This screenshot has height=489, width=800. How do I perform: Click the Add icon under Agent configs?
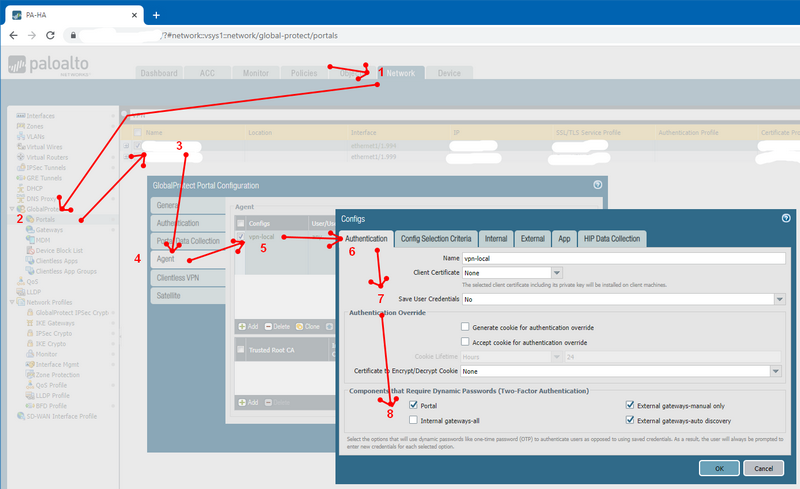tap(242, 327)
